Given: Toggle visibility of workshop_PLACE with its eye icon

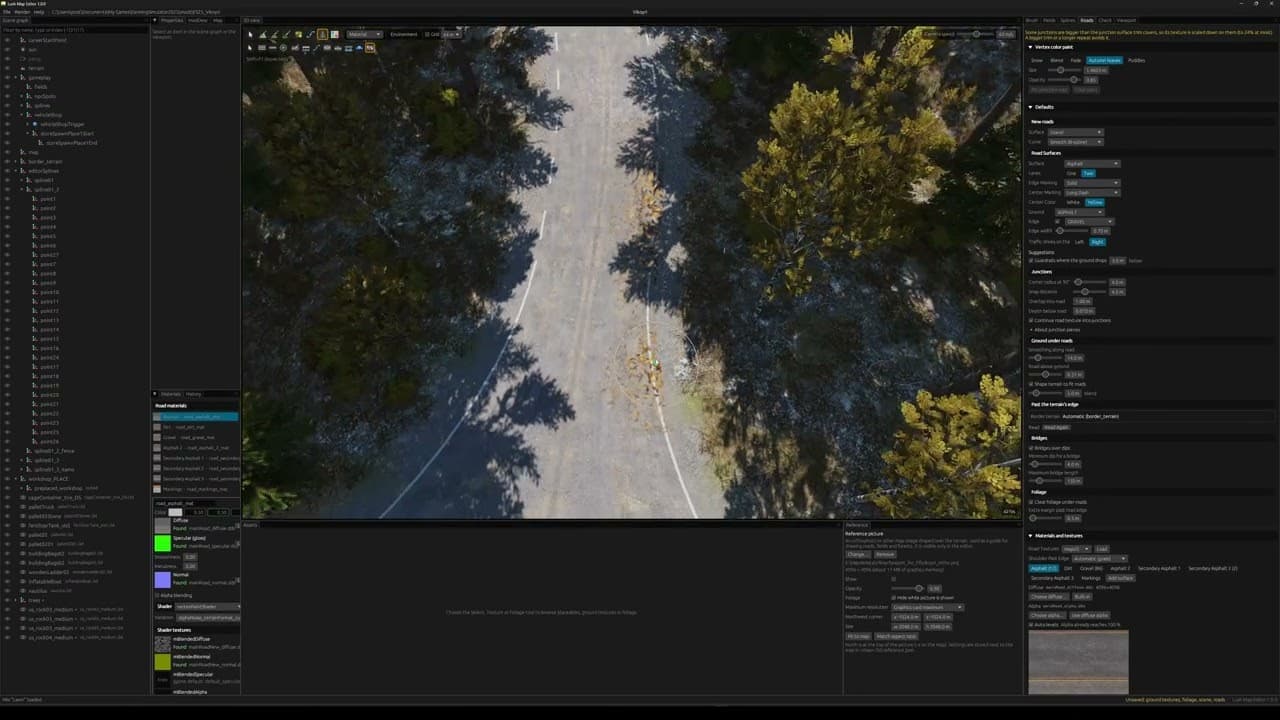Looking at the screenshot, I should click(x=6, y=479).
